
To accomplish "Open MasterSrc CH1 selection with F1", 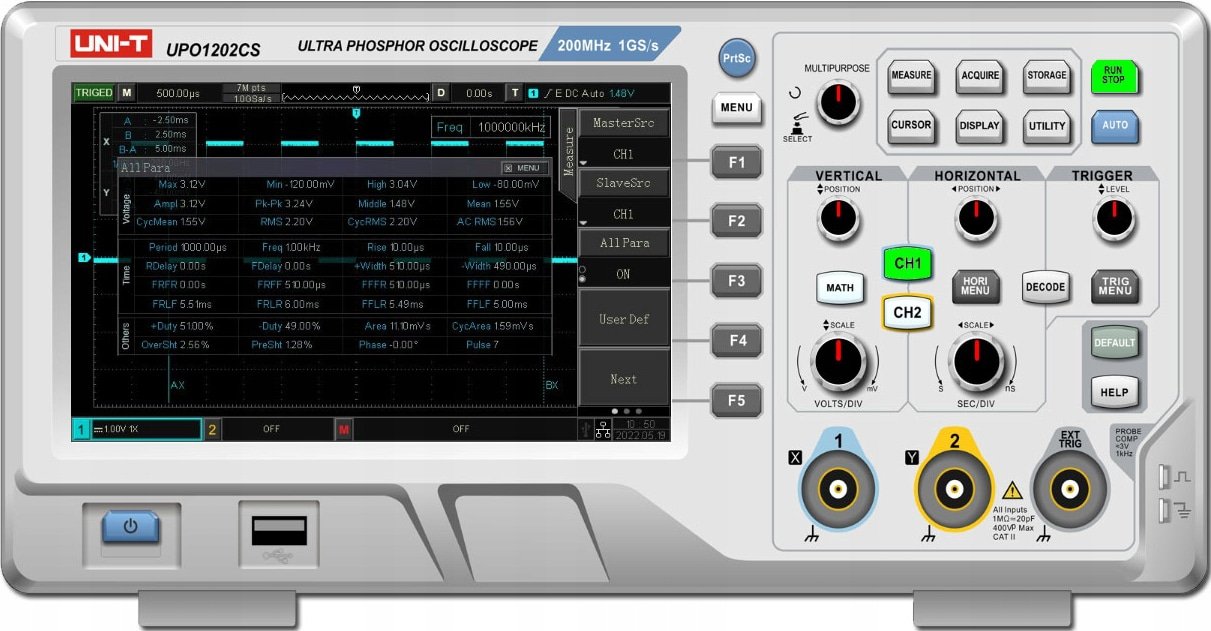I will (x=736, y=161).
